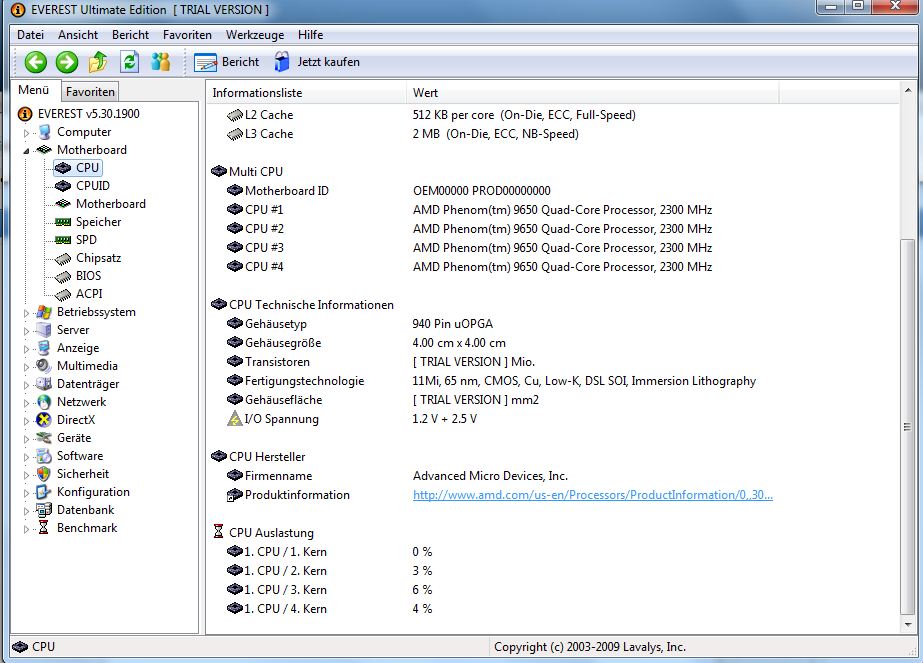Click the Jetzt kaufen toolbar button
This screenshot has width=923, height=663.
pyautogui.click(x=317, y=62)
